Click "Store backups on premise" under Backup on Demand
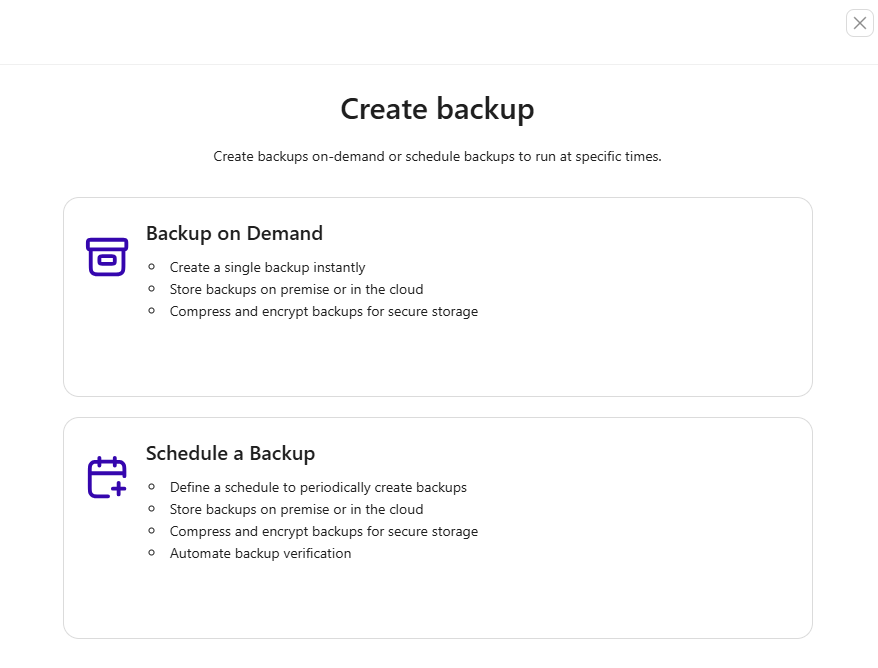The image size is (878, 668). [296, 289]
